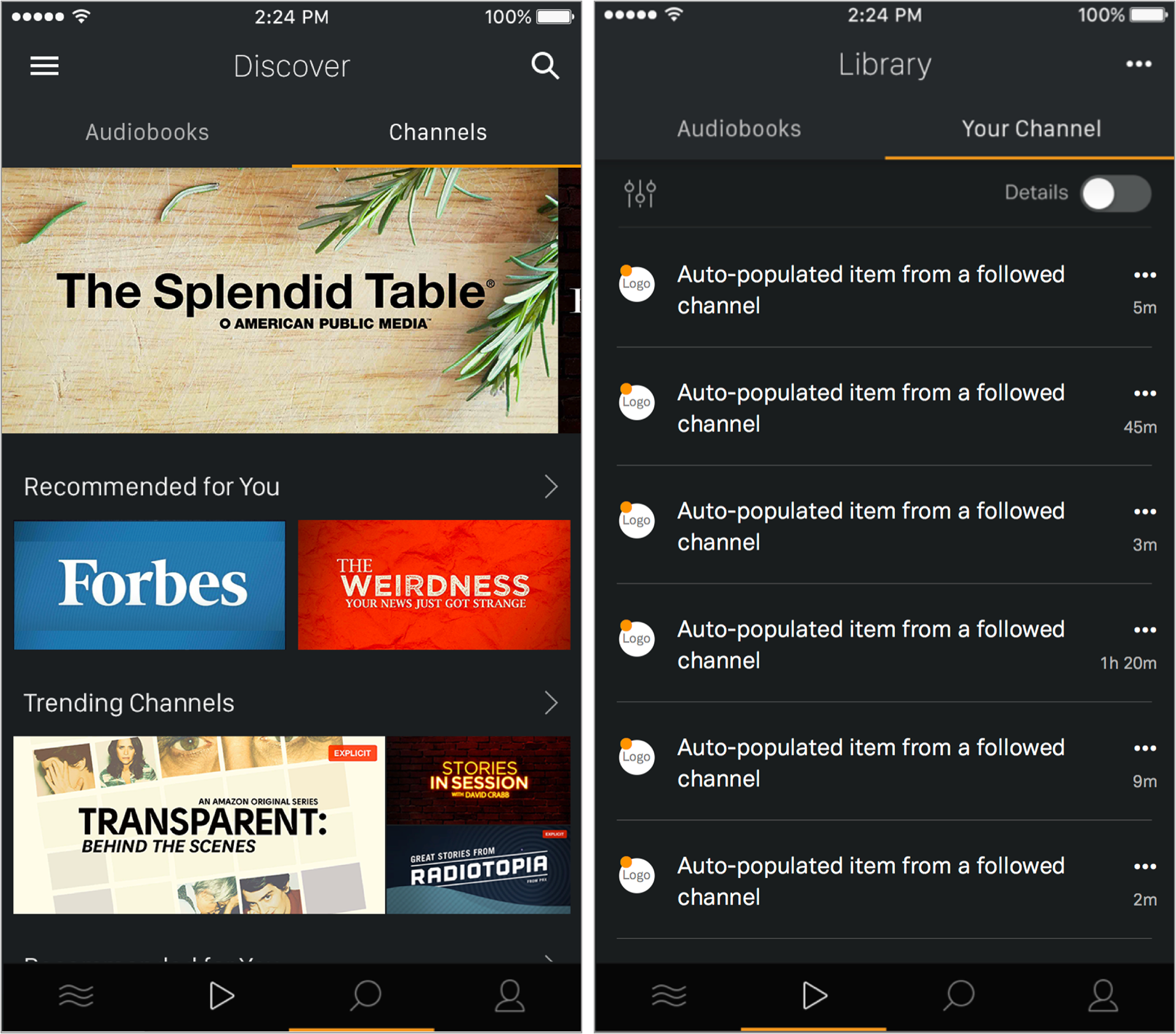The height and width of the screenshot is (1034, 1176).
Task: Open Transparent: Behind the Scenes tile
Action: (199, 825)
